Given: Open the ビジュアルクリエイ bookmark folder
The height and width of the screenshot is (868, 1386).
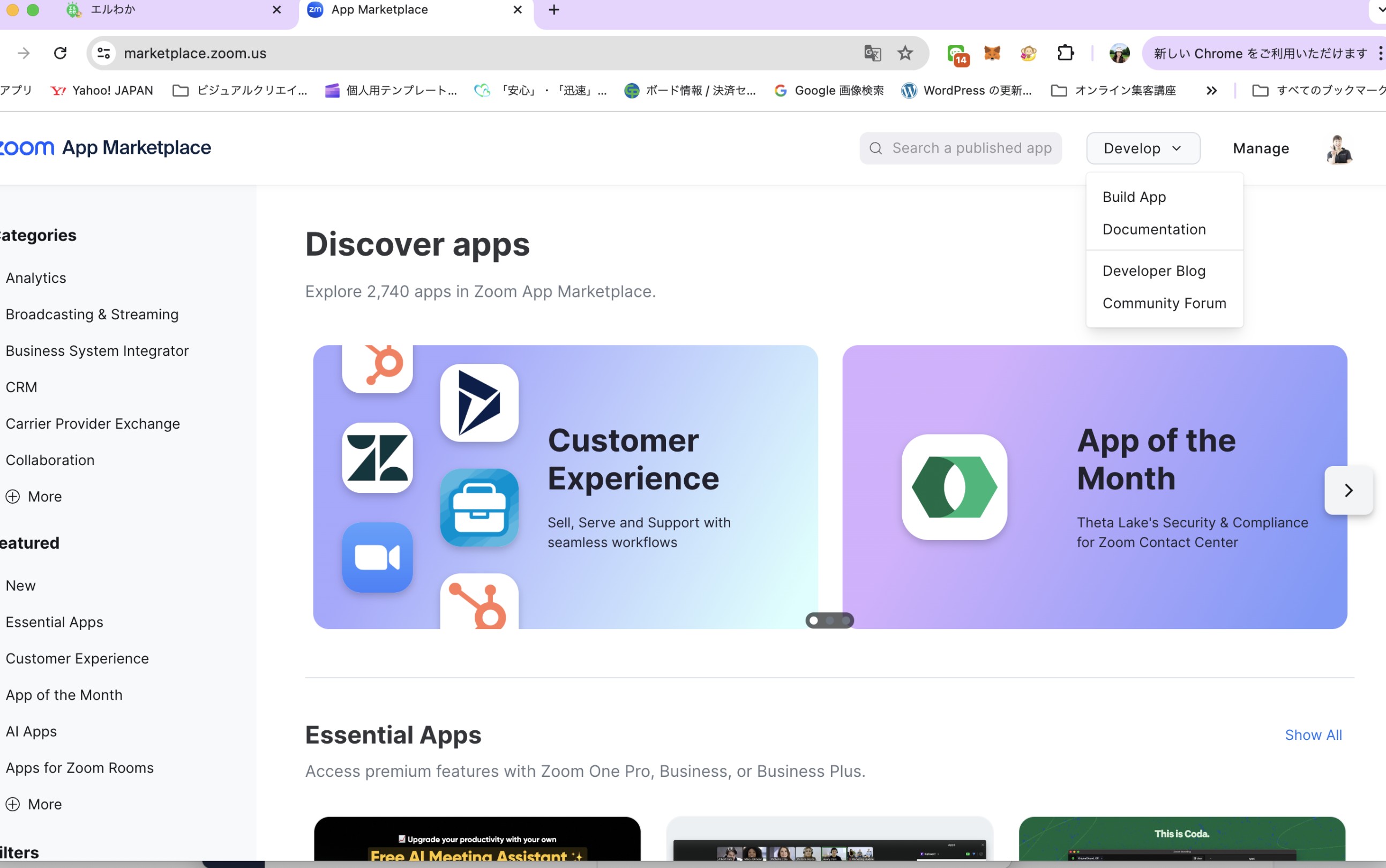Looking at the screenshot, I should coord(241,91).
